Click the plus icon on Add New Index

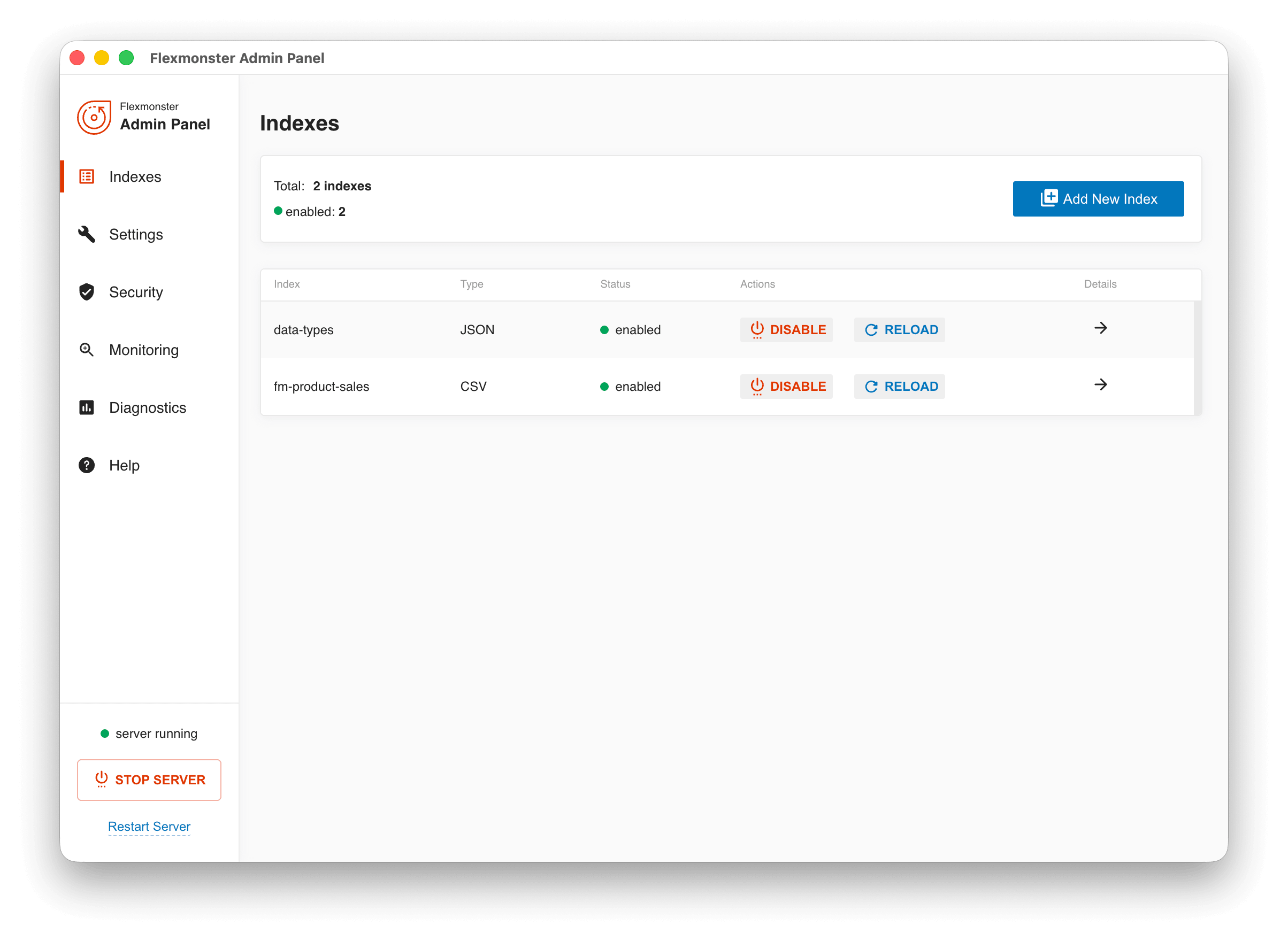click(1049, 198)
